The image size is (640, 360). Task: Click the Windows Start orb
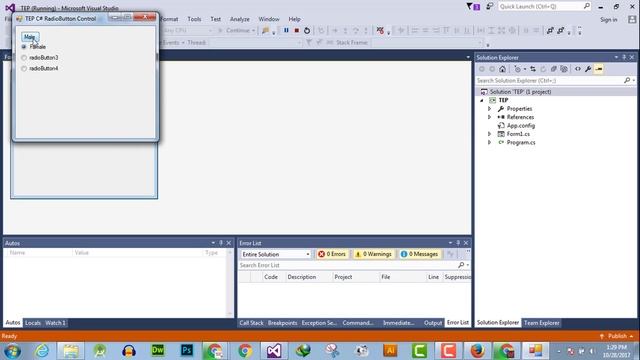pos(13,351)
